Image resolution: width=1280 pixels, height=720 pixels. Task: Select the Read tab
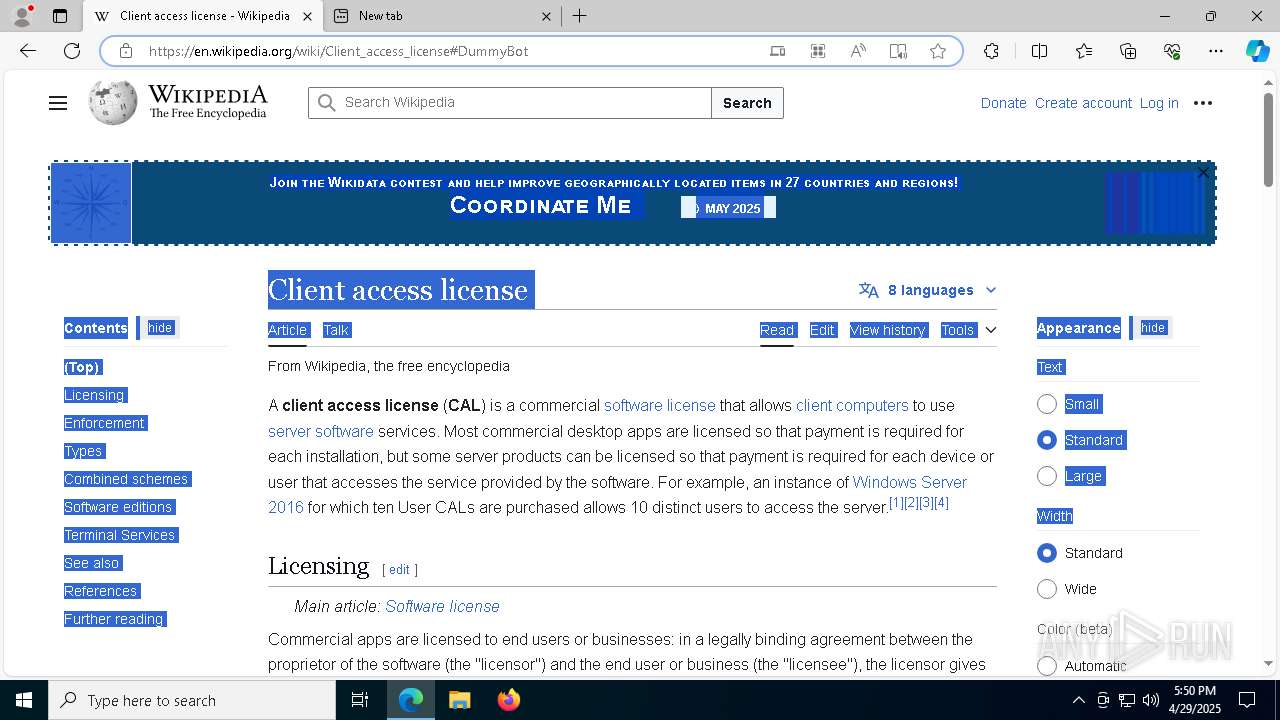point(777,330)
